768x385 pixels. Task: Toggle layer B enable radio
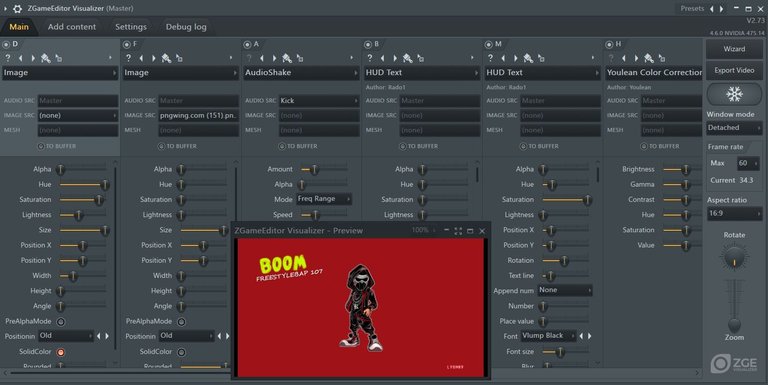click(x=368, y=45)
